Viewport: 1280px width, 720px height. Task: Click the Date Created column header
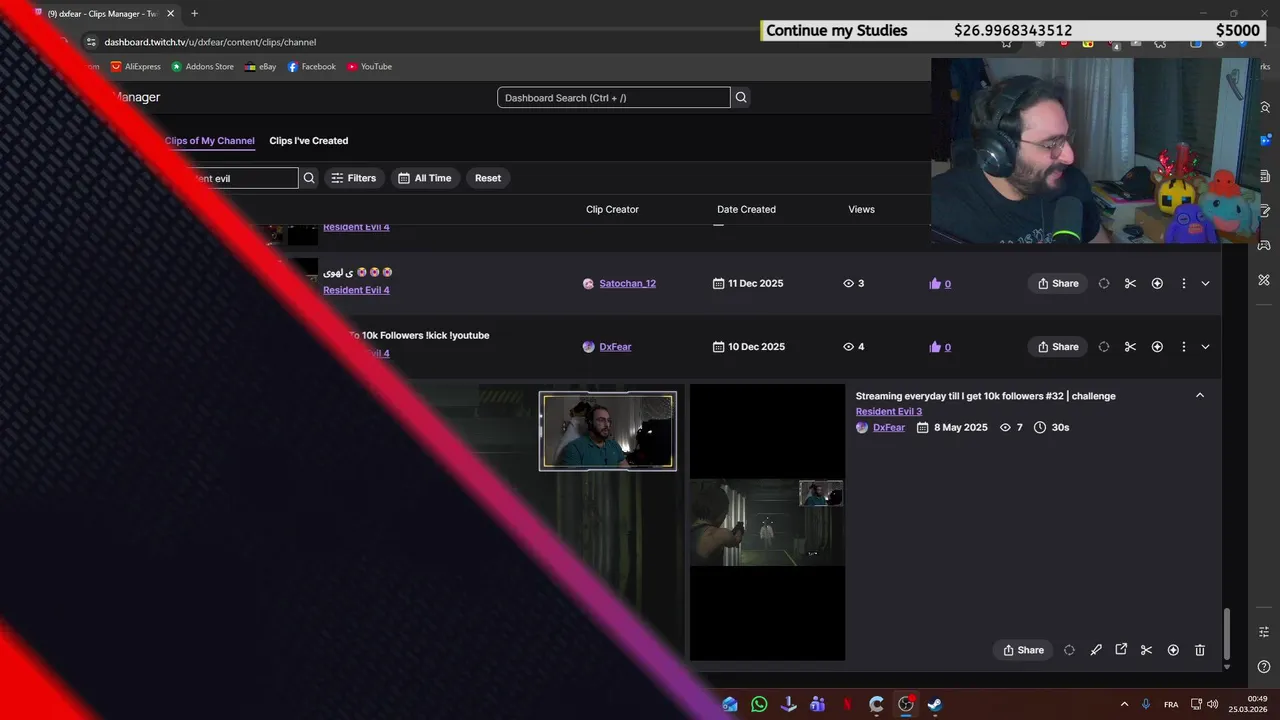point(746,210)
